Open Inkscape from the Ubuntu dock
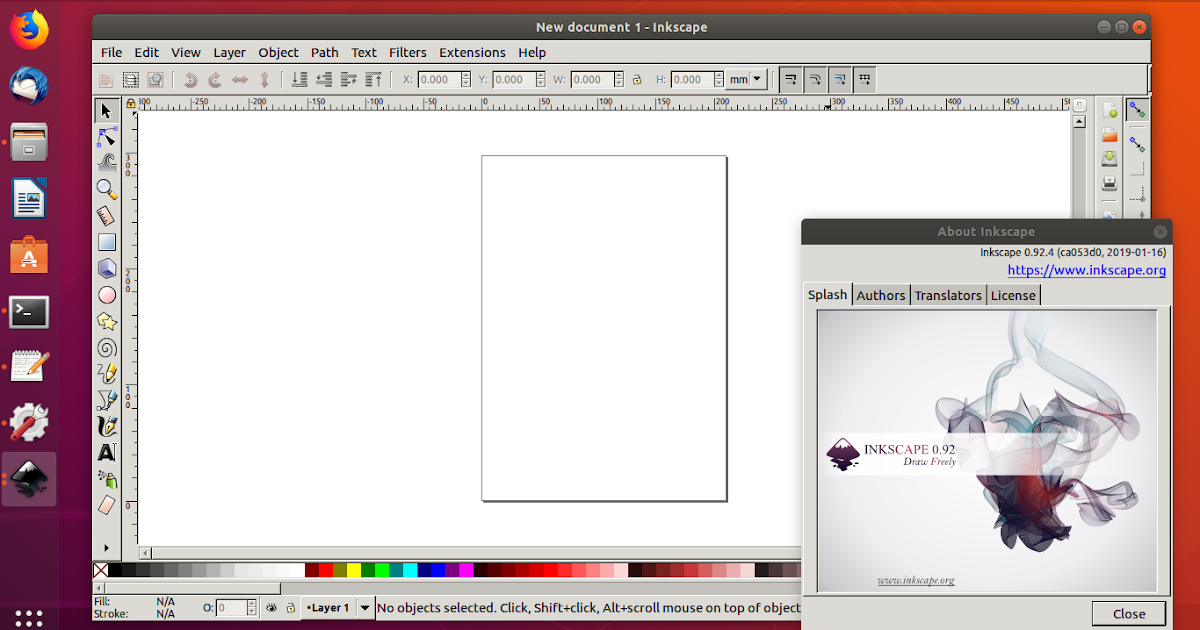The height and width of the screenshot is (630, 1200). tap(29, 478)
